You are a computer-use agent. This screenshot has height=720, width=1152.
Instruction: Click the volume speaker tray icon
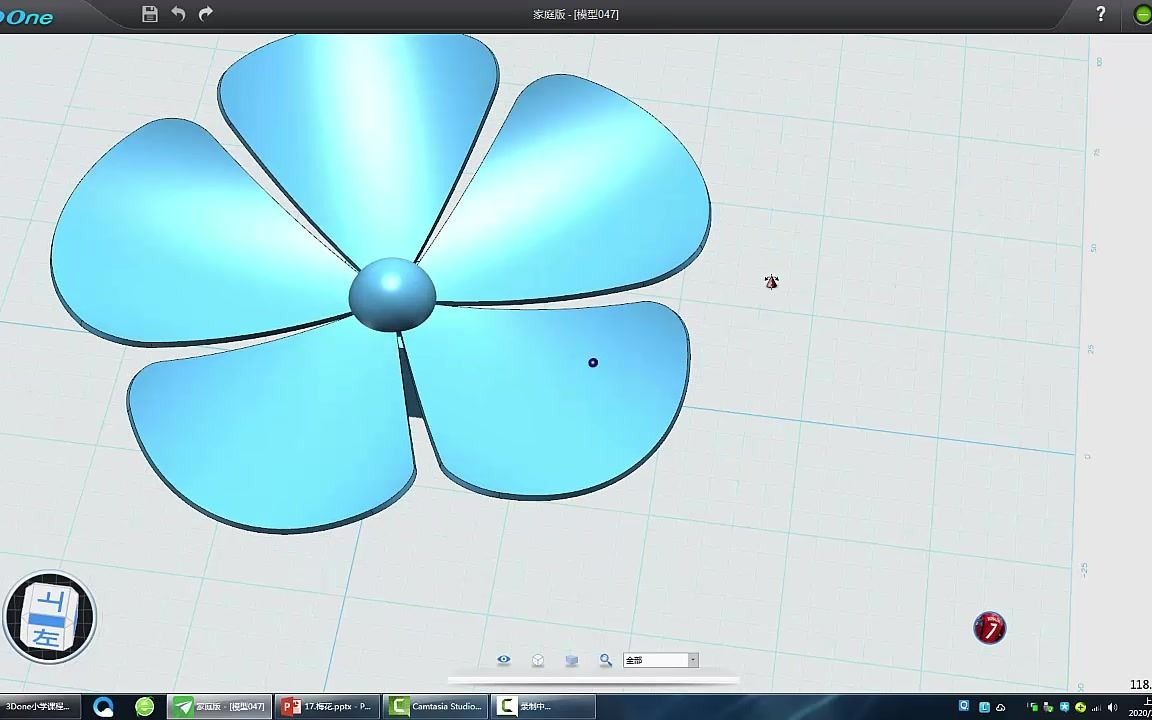point(1112,708)
